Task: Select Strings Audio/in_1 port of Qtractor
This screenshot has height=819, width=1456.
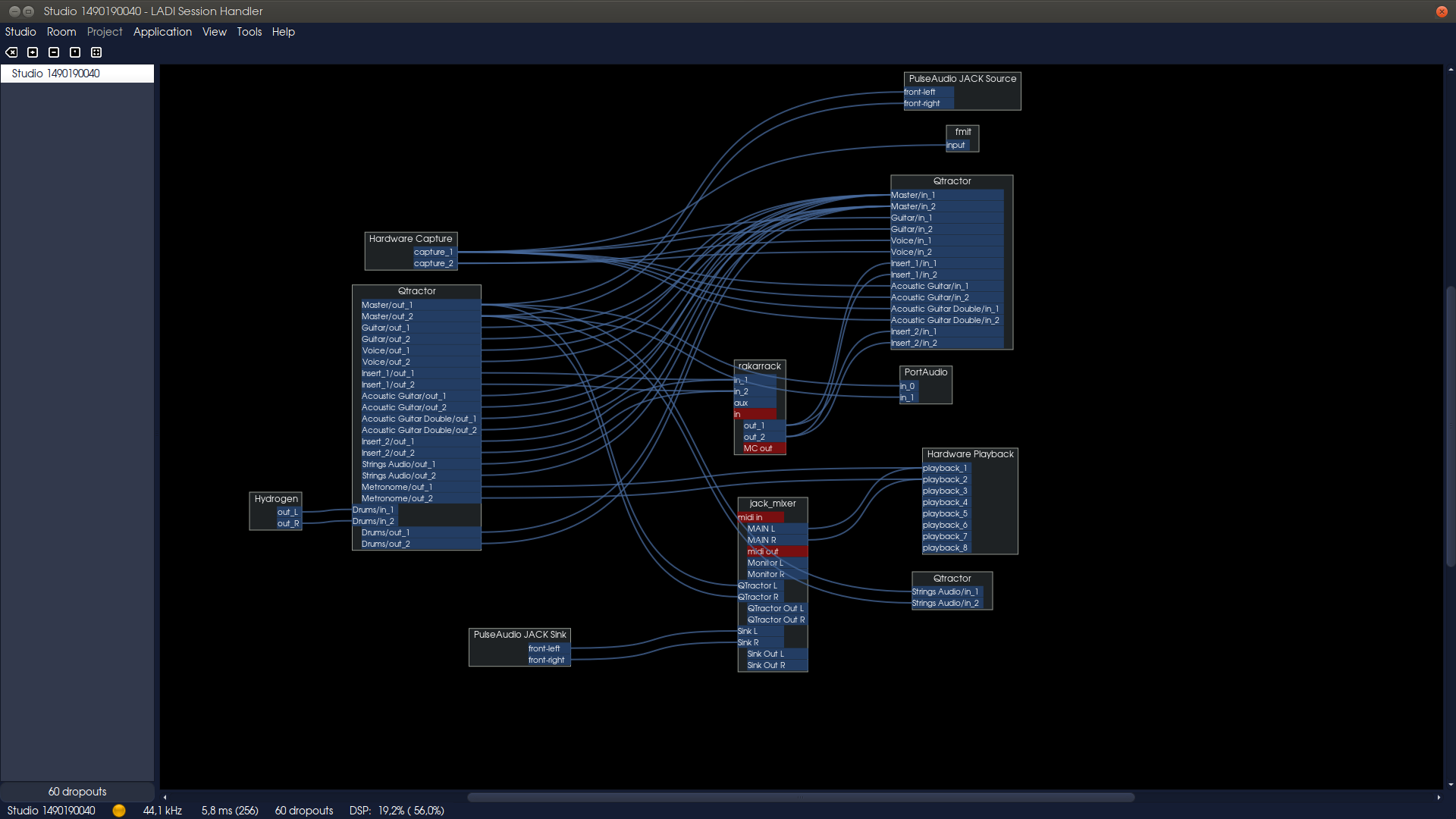Action: click(947, 592)
